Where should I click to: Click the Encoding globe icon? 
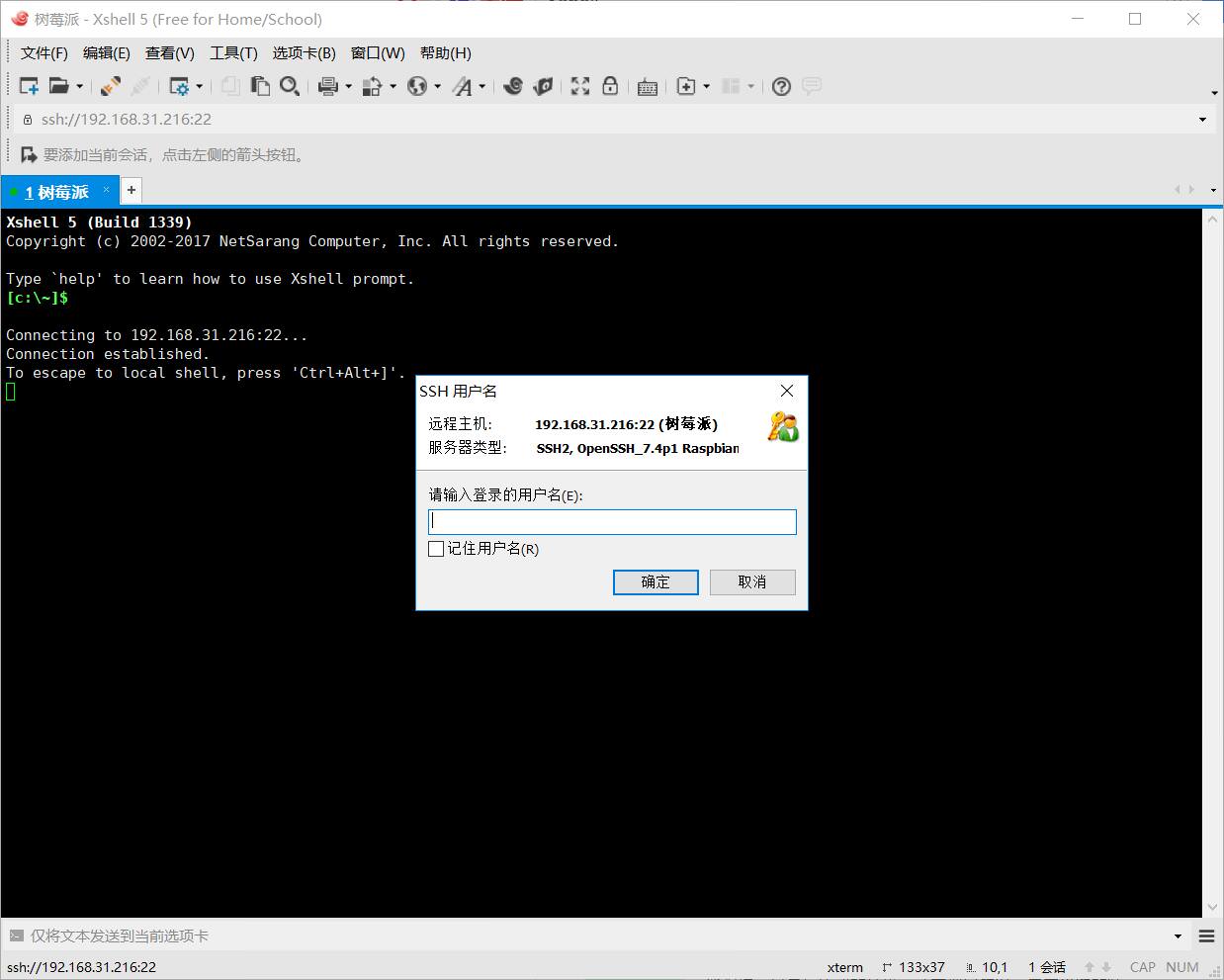(x=417, y=86)
